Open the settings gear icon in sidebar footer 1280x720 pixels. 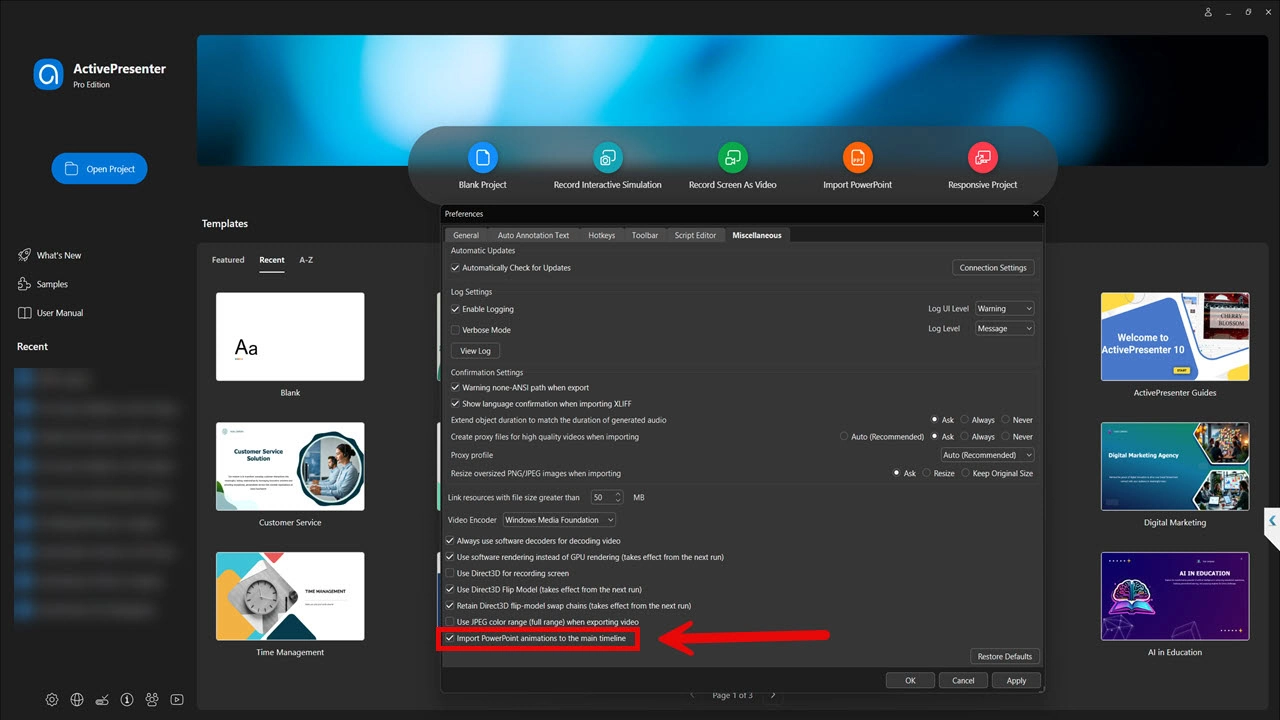point(52,700)
